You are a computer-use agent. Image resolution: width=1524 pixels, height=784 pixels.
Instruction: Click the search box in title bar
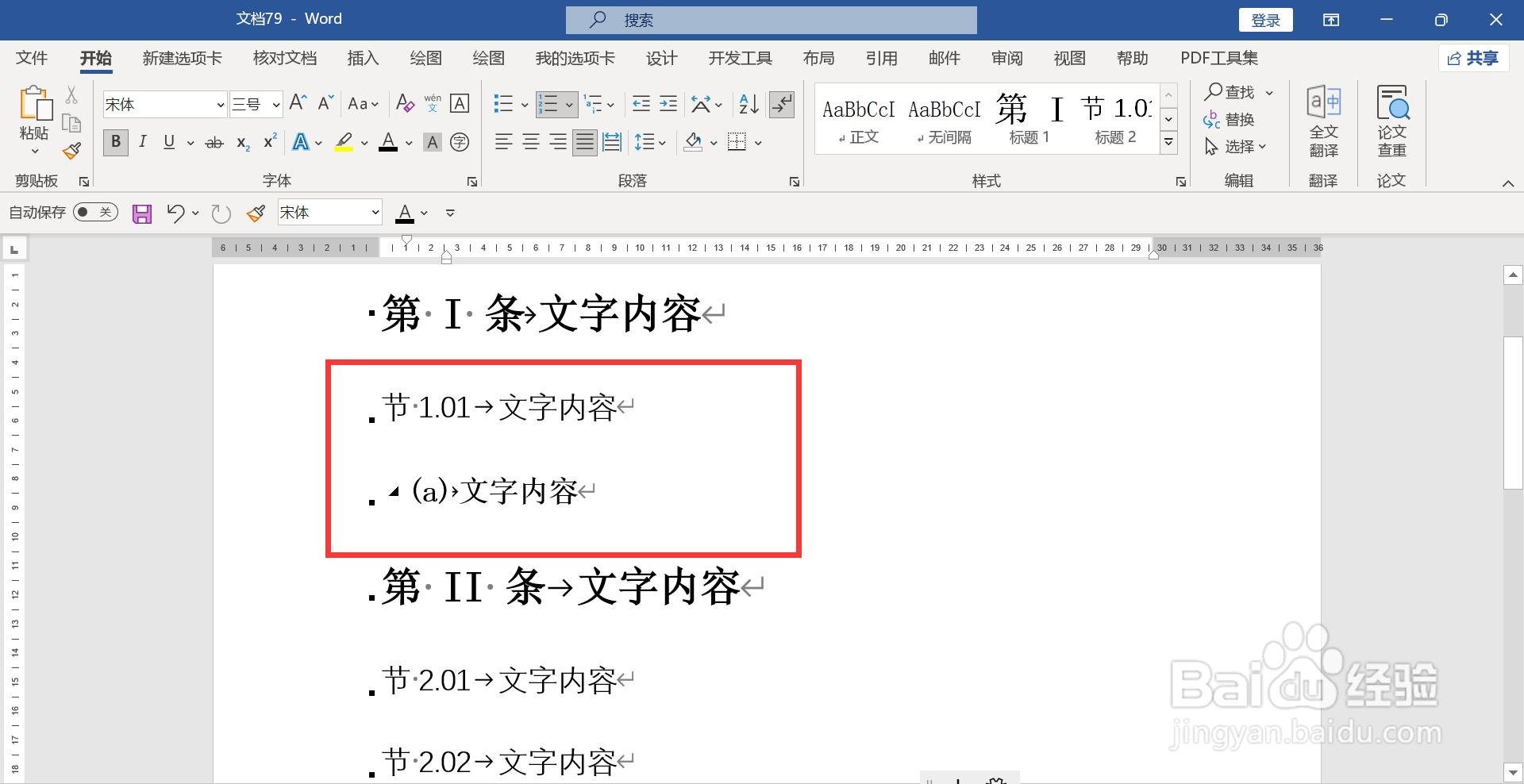click(771, 20)
